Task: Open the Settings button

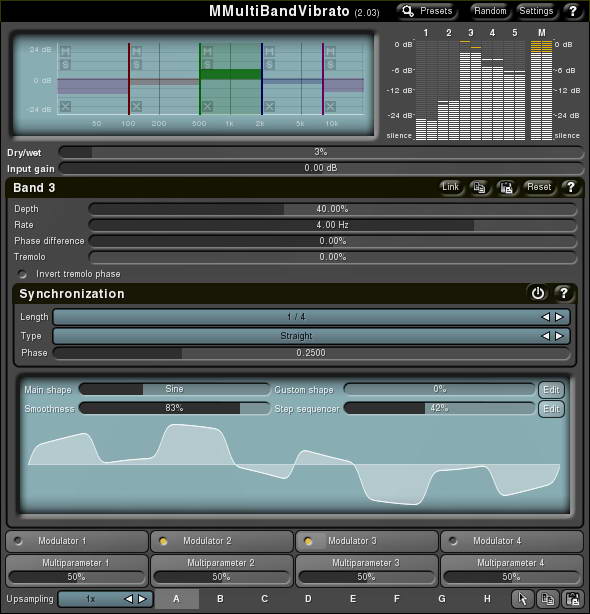Action: coord(536,11)
